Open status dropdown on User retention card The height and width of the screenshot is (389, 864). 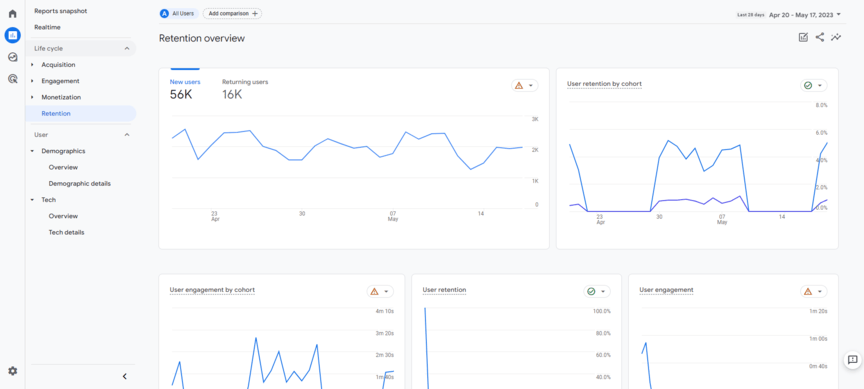tap(597, 291)
